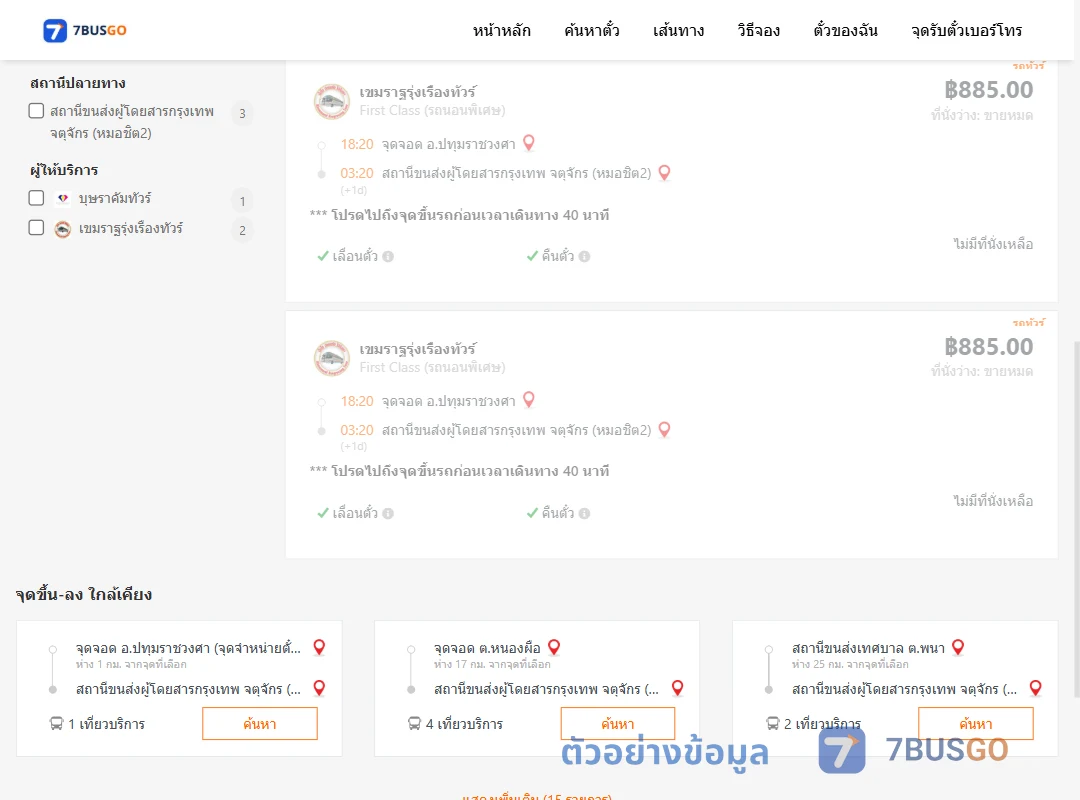Viewport: 1080px width, 800px height.
Task: Click bus icon beside 4 เที่ยวบริการ
Action: pos(414,724)
